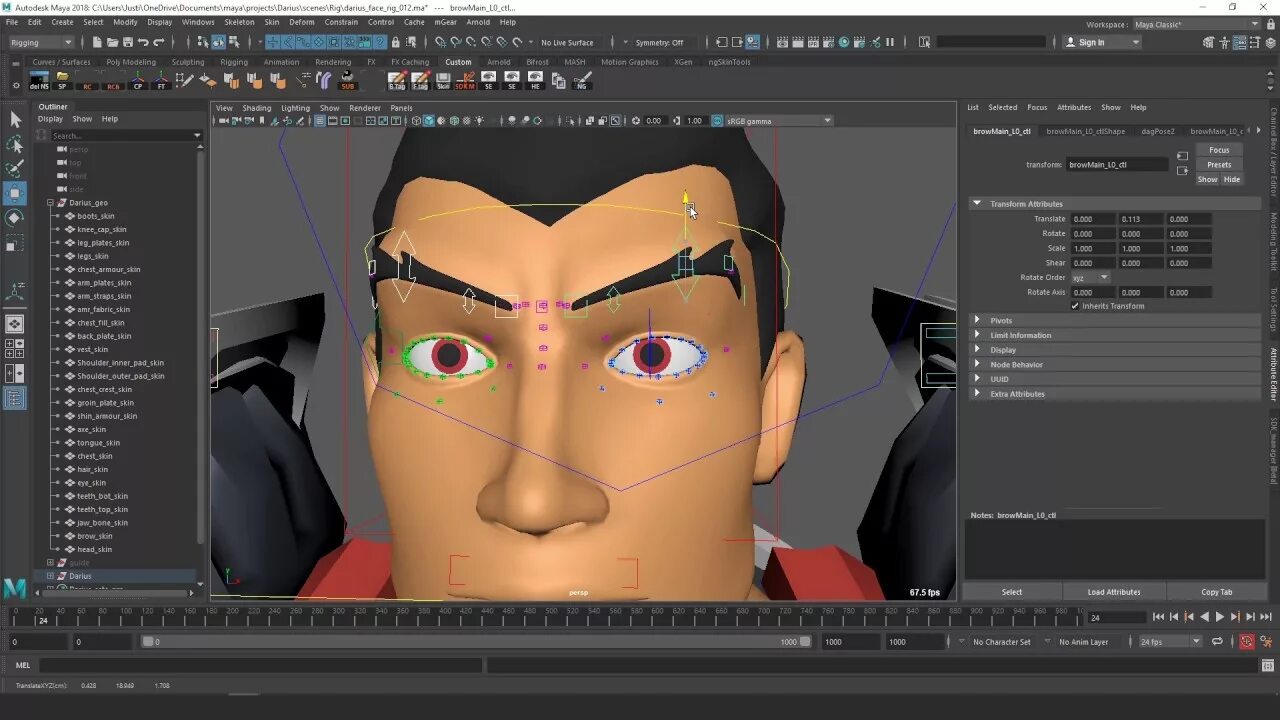Click the CP shelf icon
The width and height of the screenshot is (1280, 720).
(138, 80)
